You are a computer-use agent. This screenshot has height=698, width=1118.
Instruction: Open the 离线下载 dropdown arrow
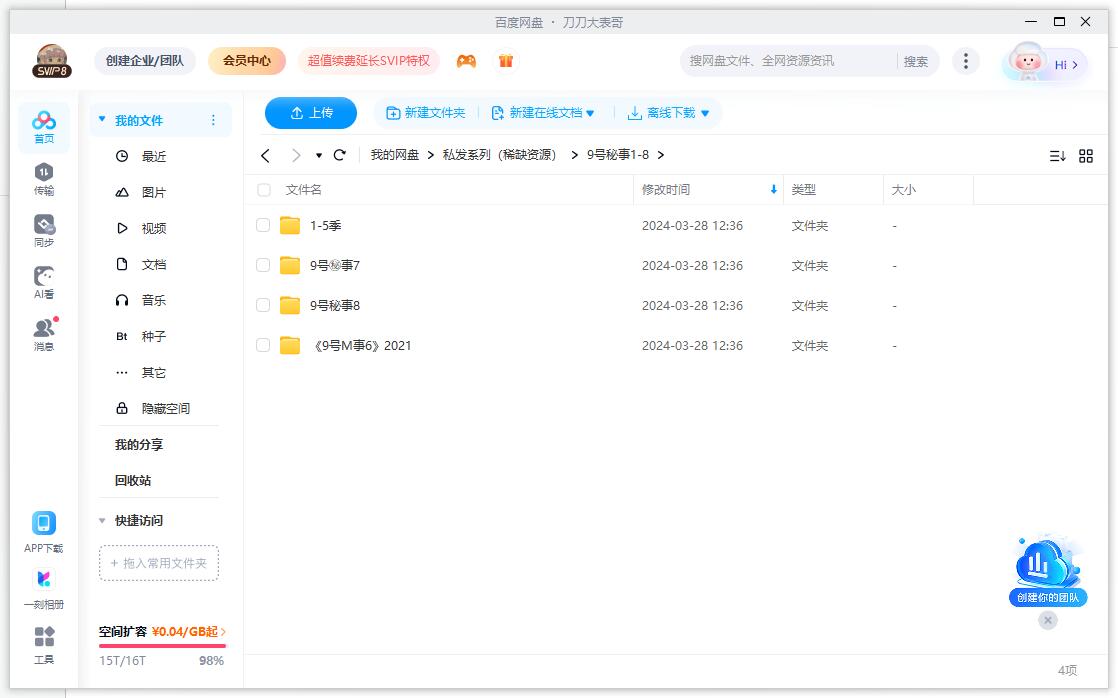pyautogui.click(x=705, y=113)
